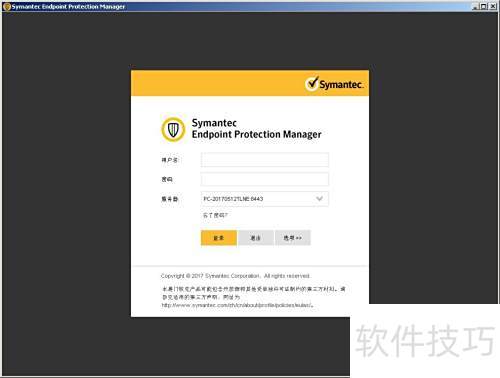Minimize the Endpoint Protection Manager window
Image resolution: width=500 pixels, height=378 pixels.
click(475, 6)
